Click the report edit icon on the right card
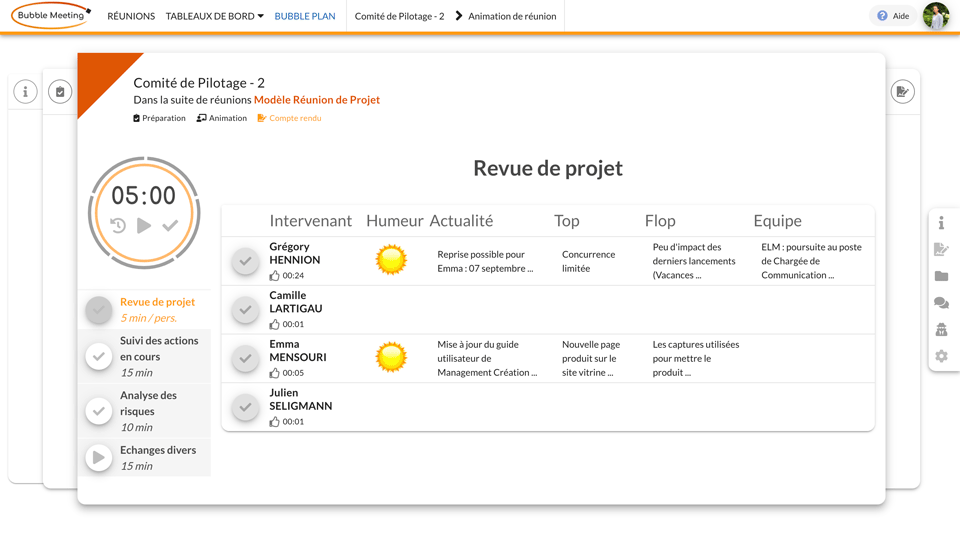960x547 pixels. [902, 92]
